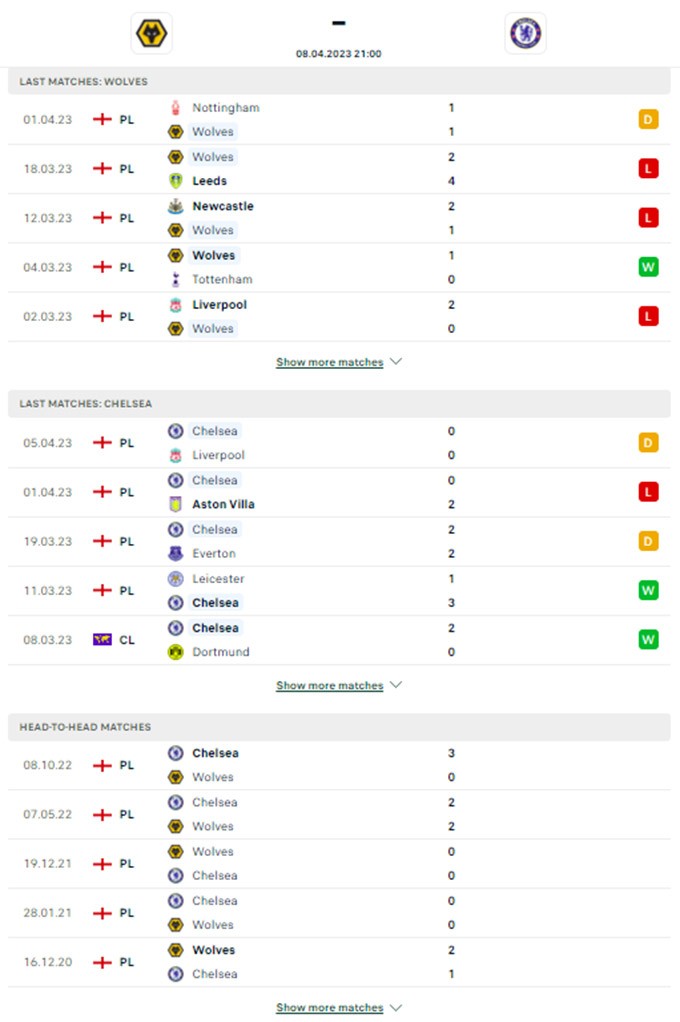The height and width of the screenshot is (1022, 680).
Task: Click the Last Matches: Chelsea section header
Action: (86, 404)
